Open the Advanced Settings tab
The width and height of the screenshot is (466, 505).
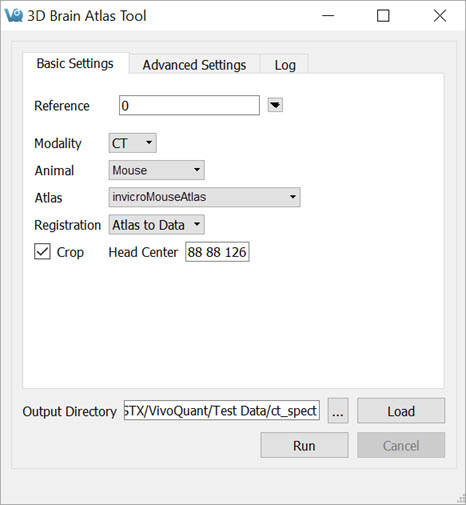click(194, 65)
